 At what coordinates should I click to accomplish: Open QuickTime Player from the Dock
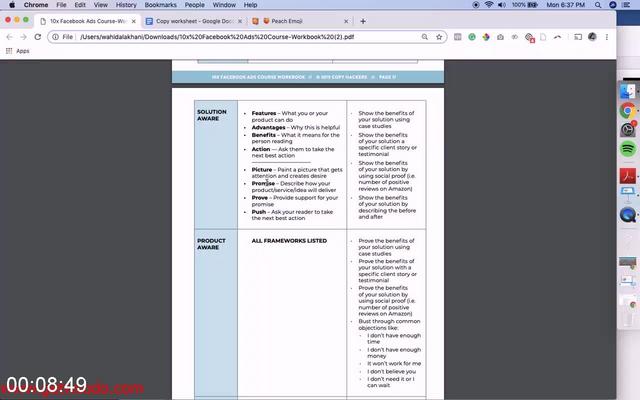pyautogui.click(x=628, y=214)
